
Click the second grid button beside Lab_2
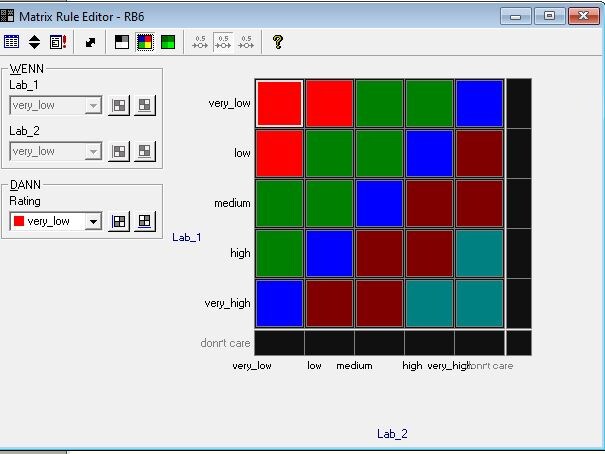[145, 151]
